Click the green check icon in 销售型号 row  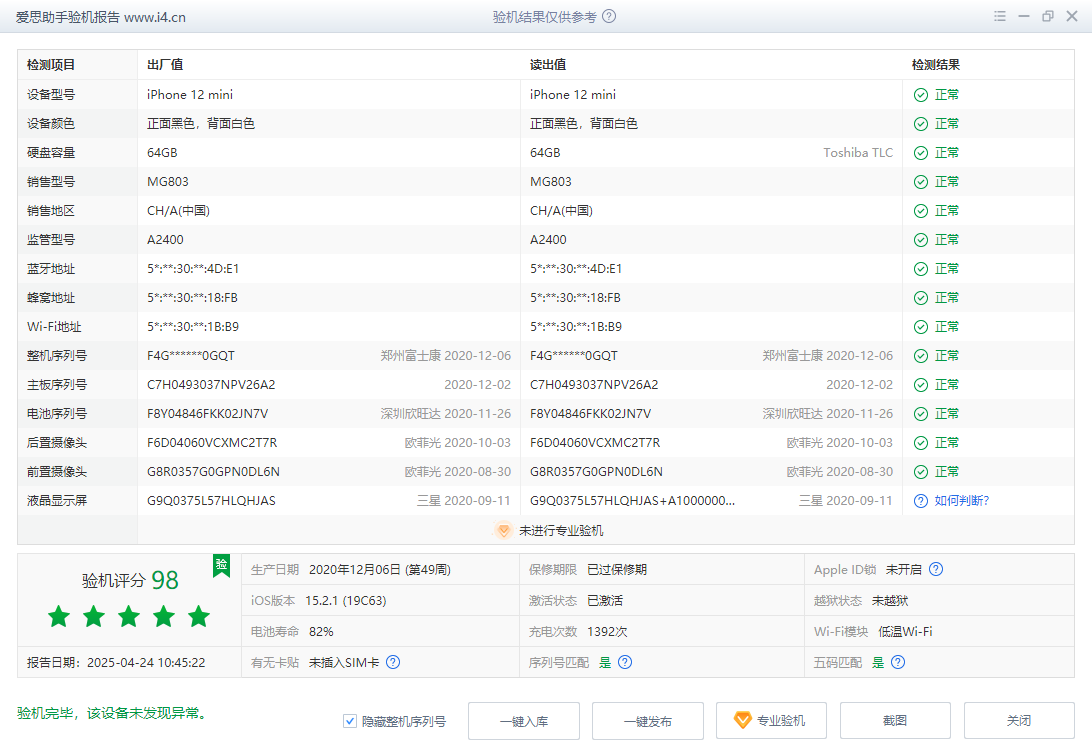click(x=921, y=182)
